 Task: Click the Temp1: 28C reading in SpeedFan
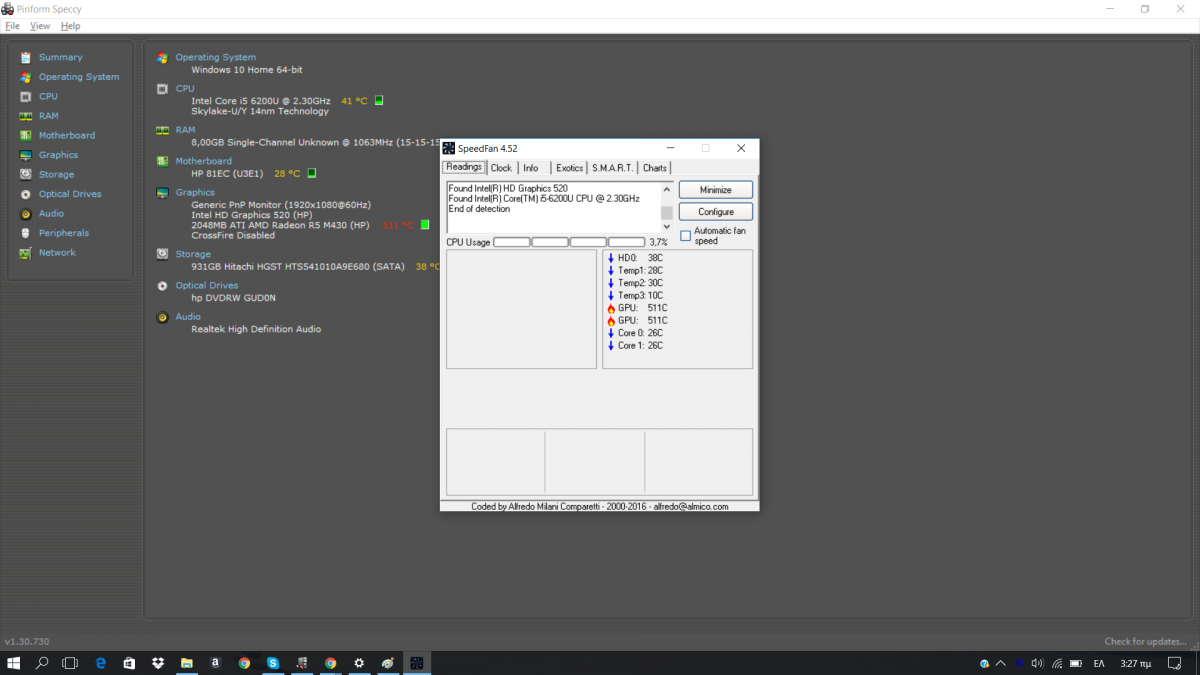pos(635,270)
